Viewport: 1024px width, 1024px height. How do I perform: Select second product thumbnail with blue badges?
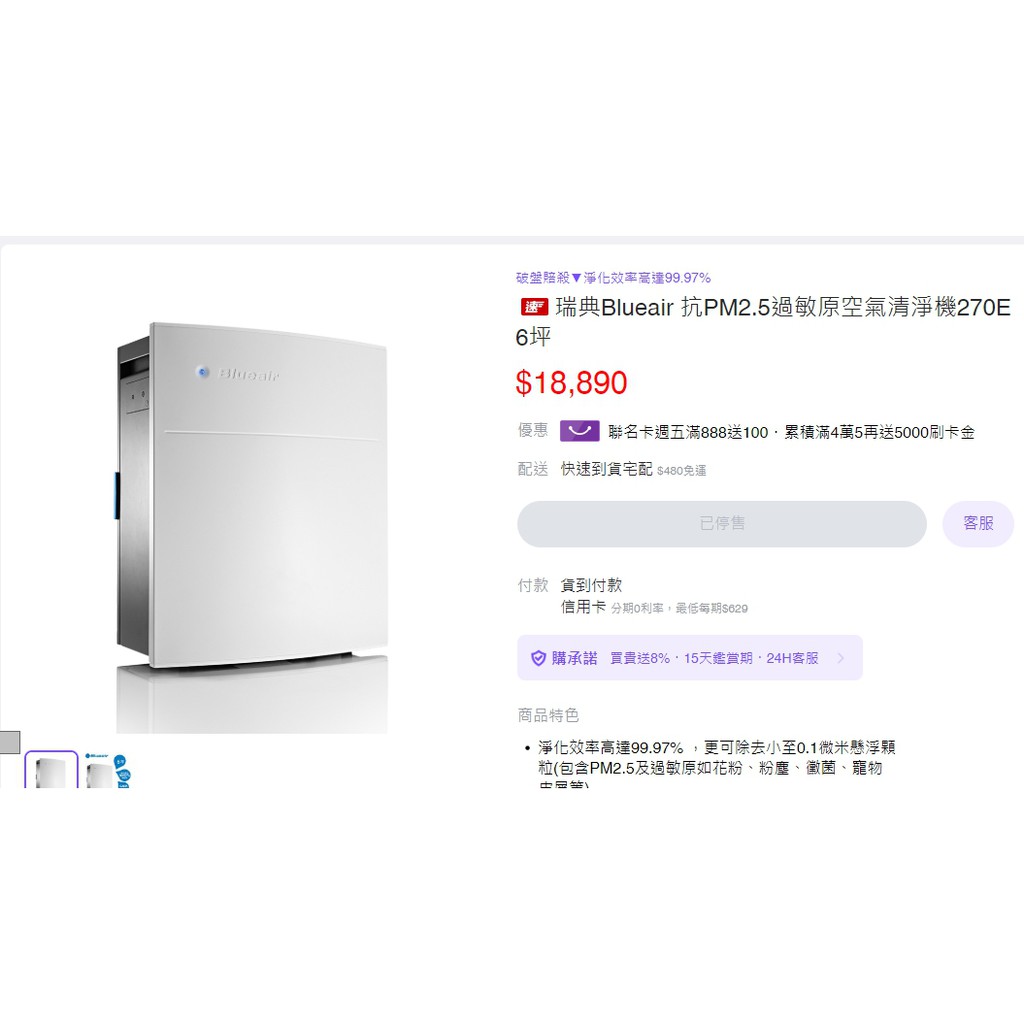108,770
